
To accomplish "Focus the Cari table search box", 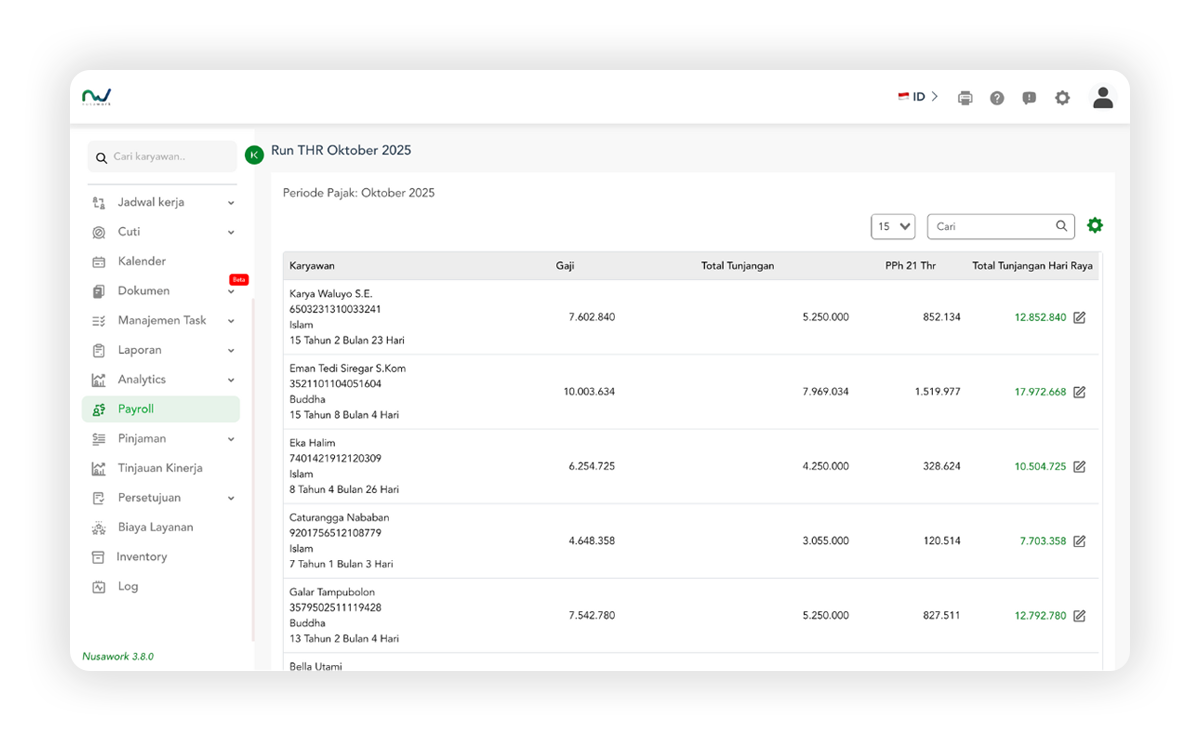I will tap(992, 227).
